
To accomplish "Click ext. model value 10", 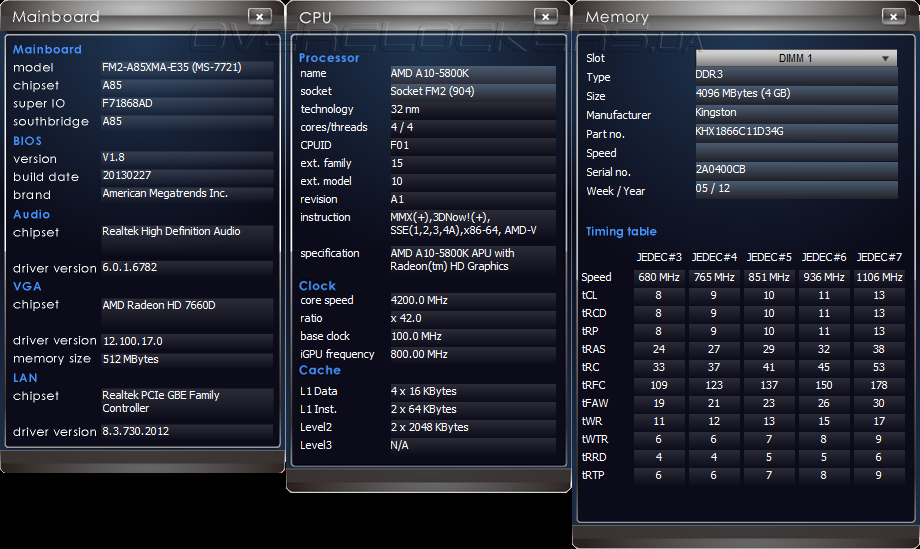I will coord(473,181).
